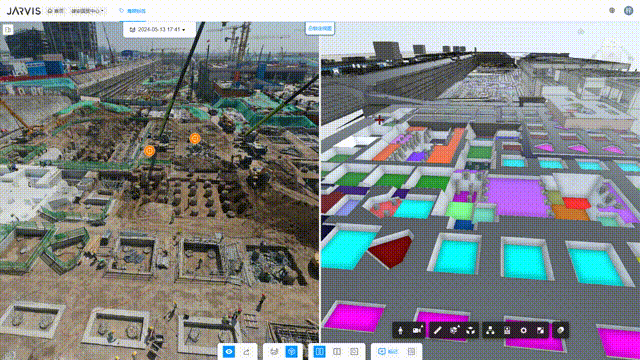Click the blue outlined button above the divider
The image size is (640, 360).
pos(320,29)
